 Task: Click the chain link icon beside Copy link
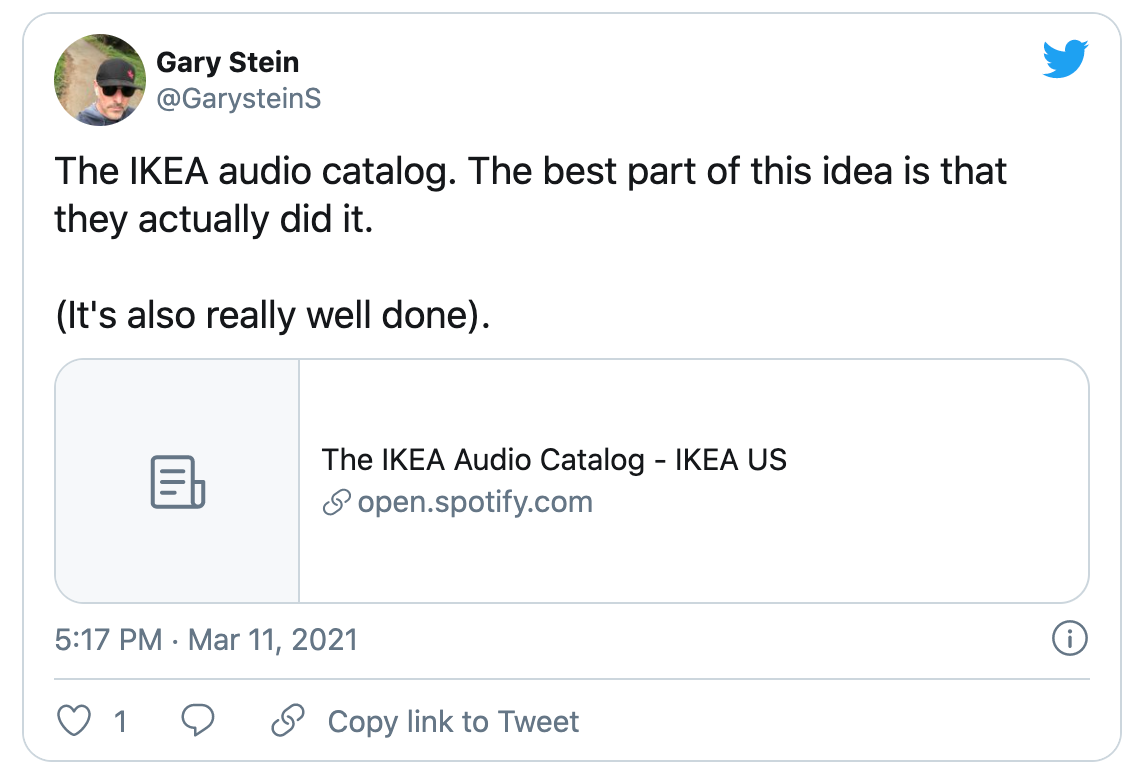tap(287, 720)
